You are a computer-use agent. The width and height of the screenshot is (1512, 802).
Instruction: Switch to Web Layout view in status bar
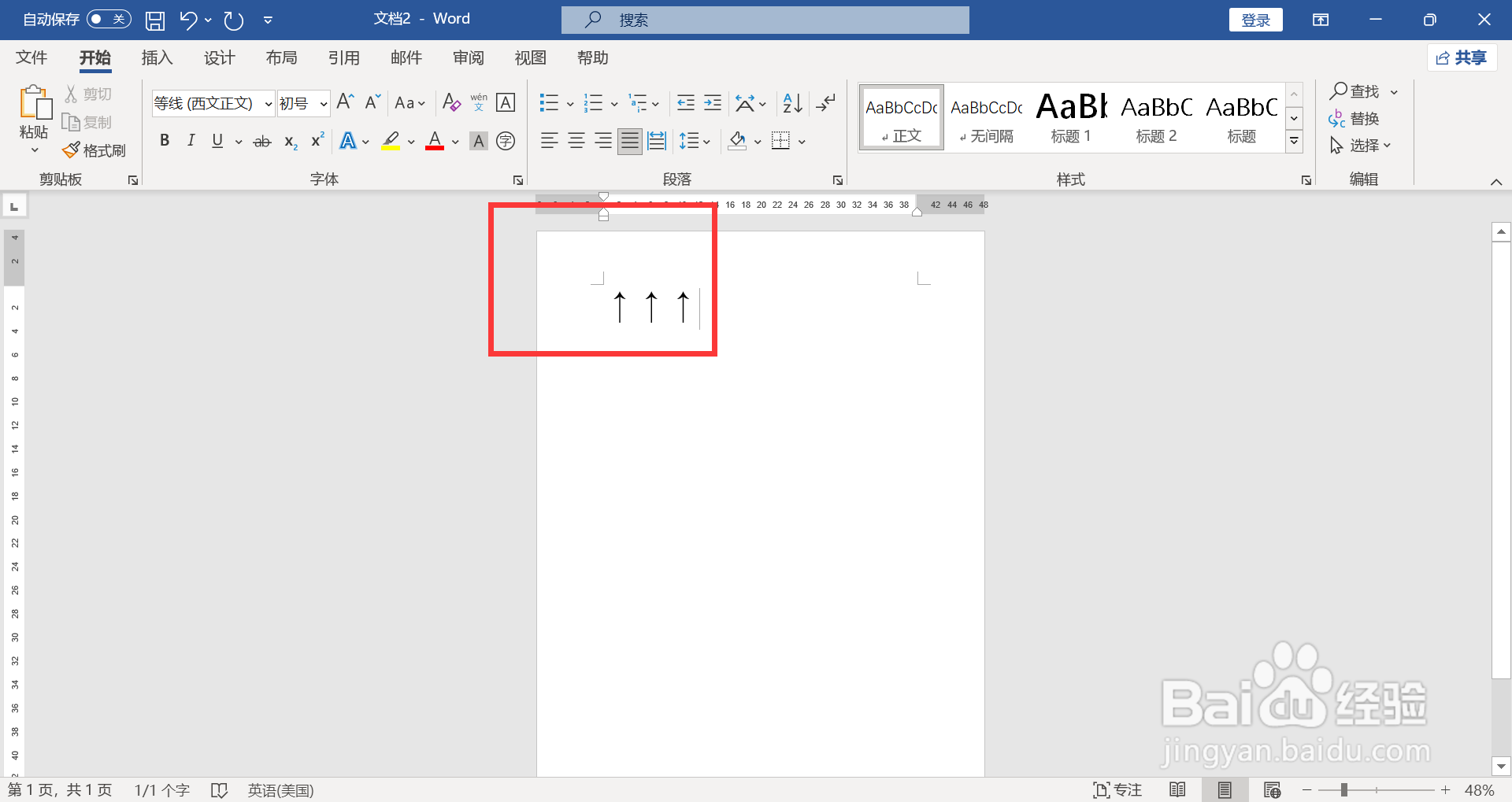pos(1272,789)
